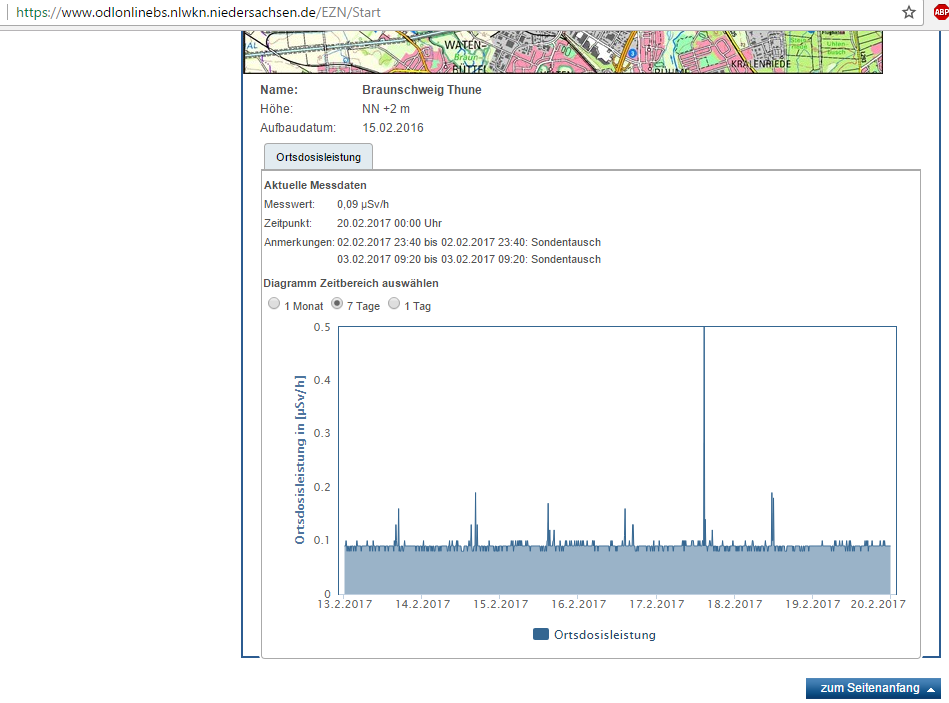The image size is (949, 703).
Task: Click the 14.2.2017 x-axis label
Action: point(422,604)
